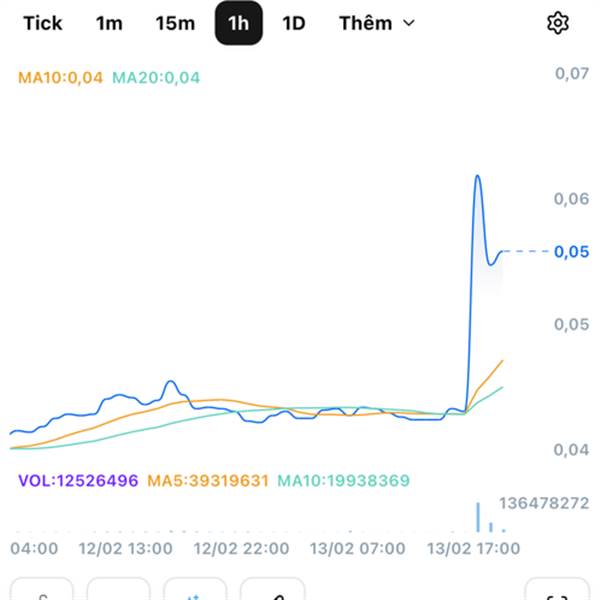Image resolution: width=600 pixels, height=600 pixels.
Task: Click the 12/02 13:00 time axis label
Action: 125,549
